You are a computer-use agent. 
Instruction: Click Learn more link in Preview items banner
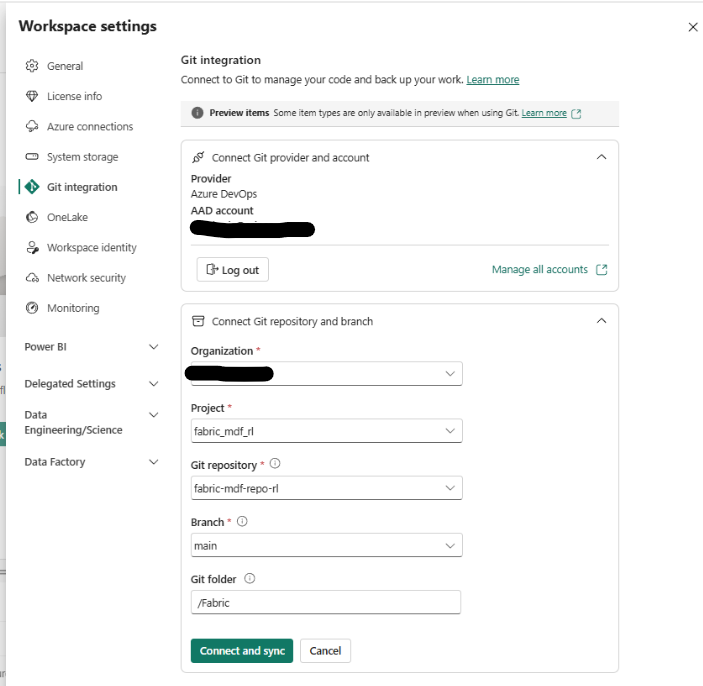point(544,113)
